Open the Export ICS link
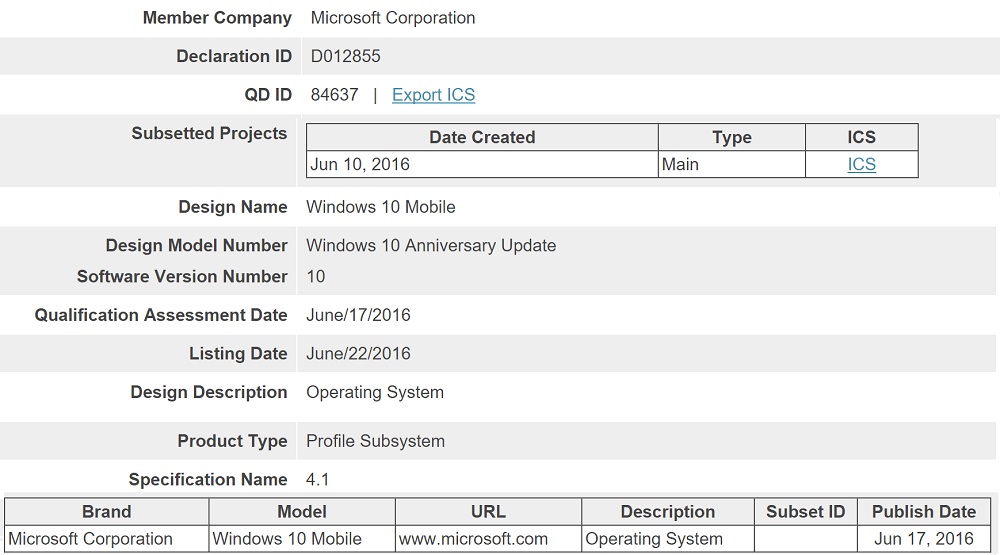Image resolution: width=1000 pixels, height=555 pixels. pyautogui.click(x=433, y=95)
